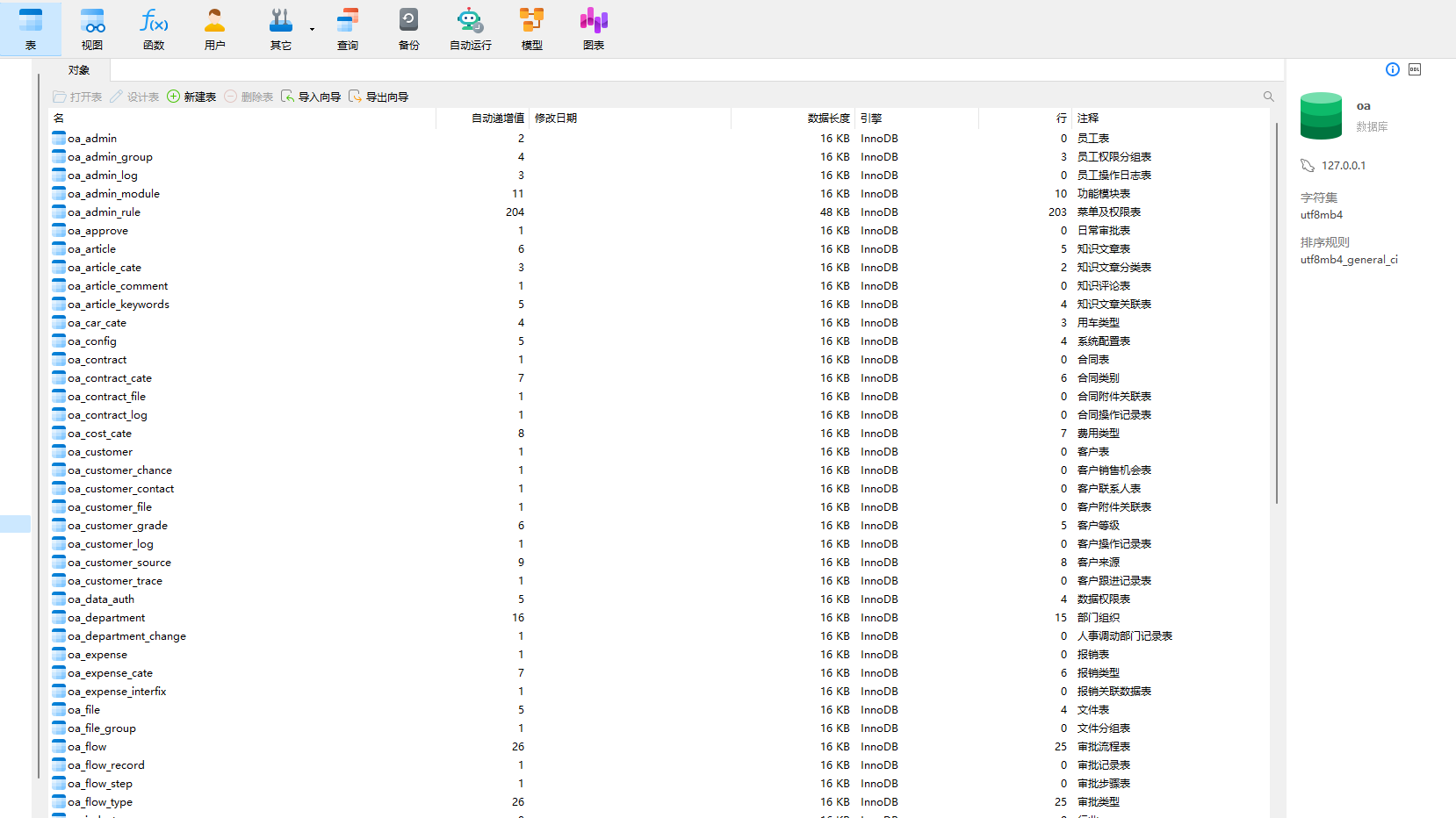The height and width of the screenshot is (818, 1456).
Task: Select the Table (表) toolbar icon
Action: [x=31, y=29]
